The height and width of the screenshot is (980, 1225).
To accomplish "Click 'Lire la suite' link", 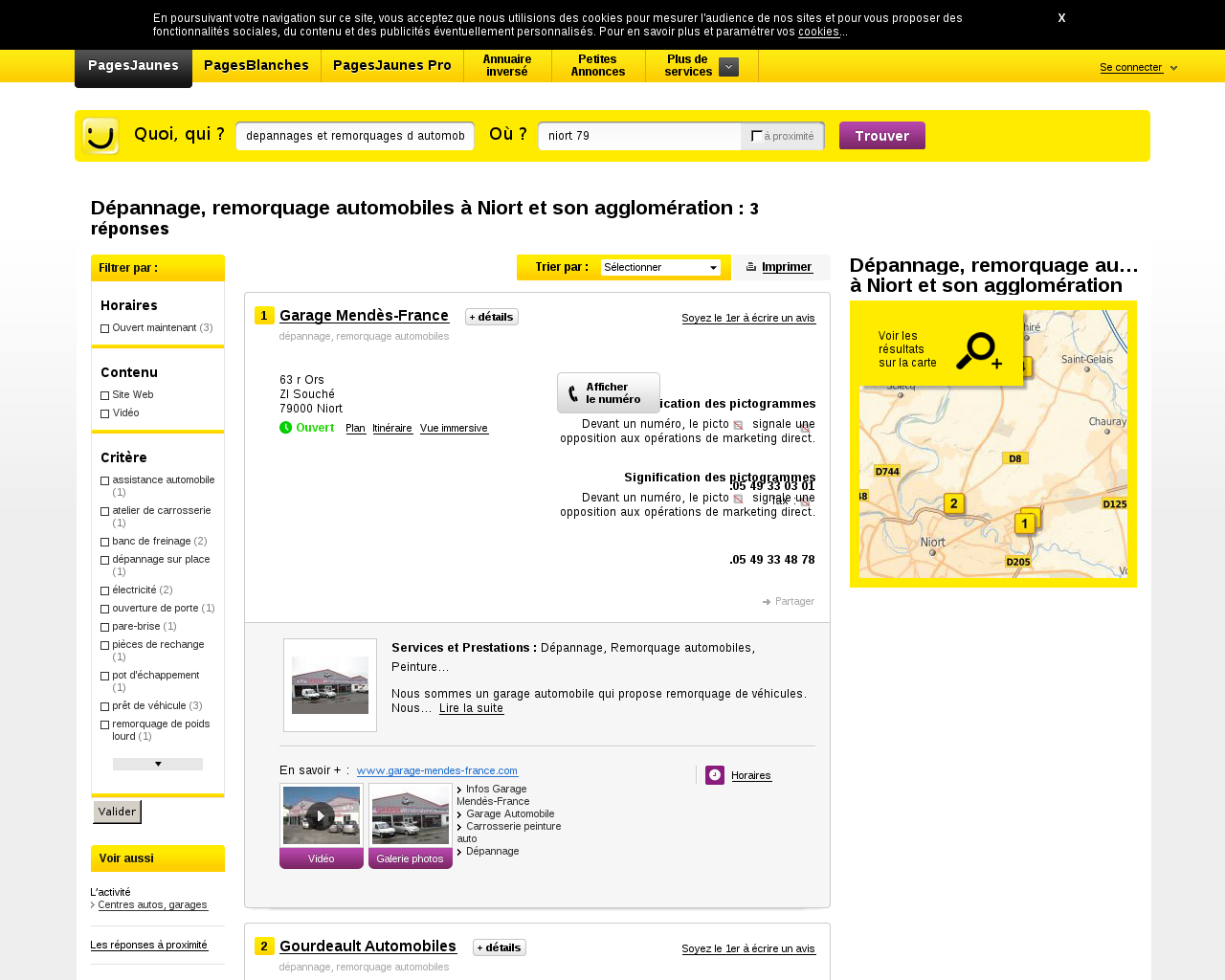I will [471, 708].
